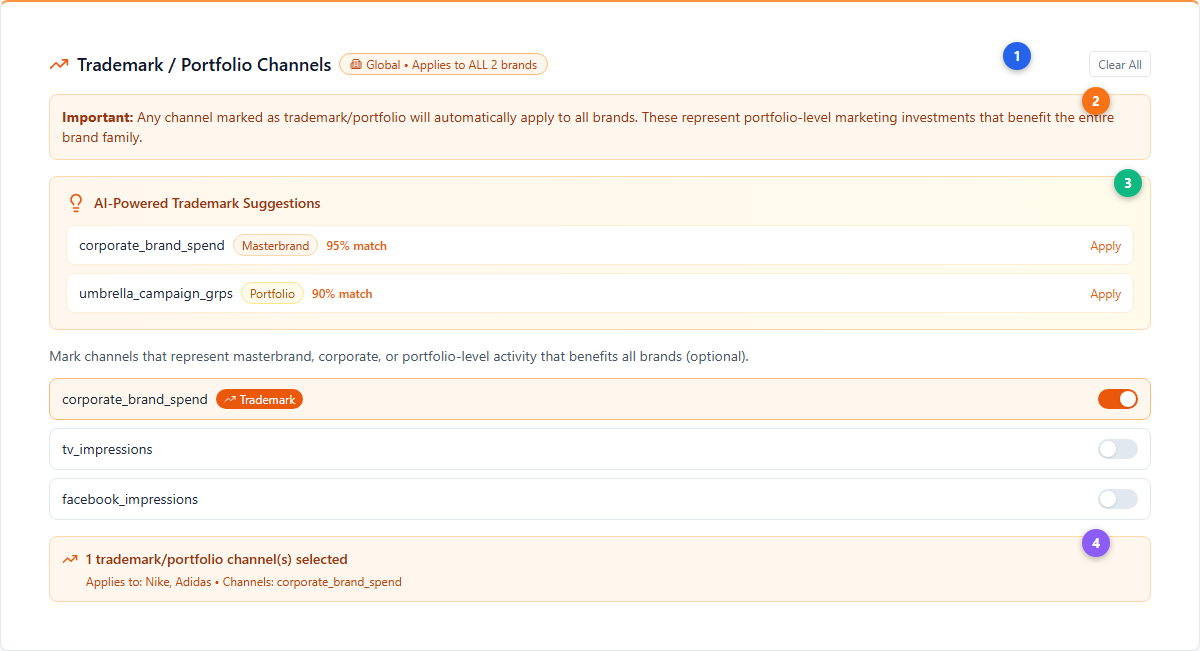Click the Trademark / Portfolio Channels title
This screenshot has width=1200, height=651.
[x=204, y=65]
